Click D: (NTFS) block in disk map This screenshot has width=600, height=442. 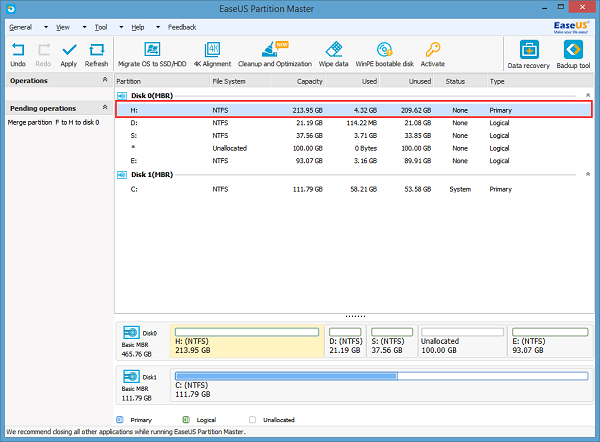pyautogui.click(x=346, y=341)
